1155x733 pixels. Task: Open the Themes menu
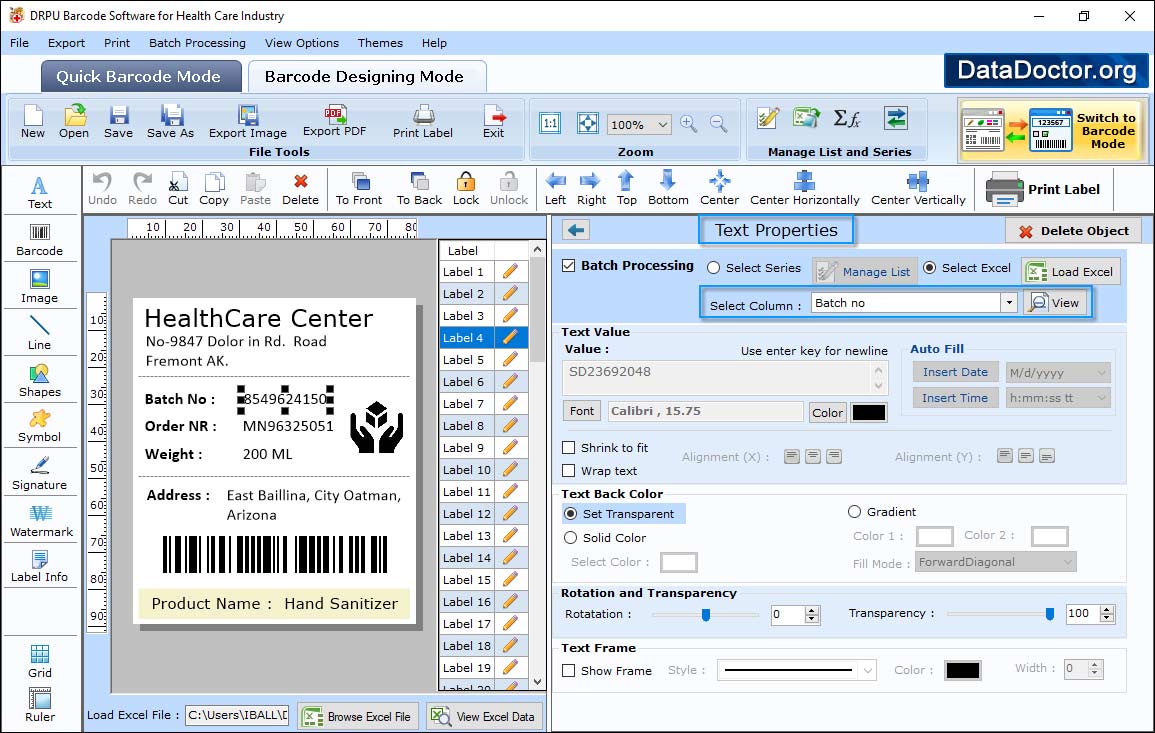(x=380, y=43)
